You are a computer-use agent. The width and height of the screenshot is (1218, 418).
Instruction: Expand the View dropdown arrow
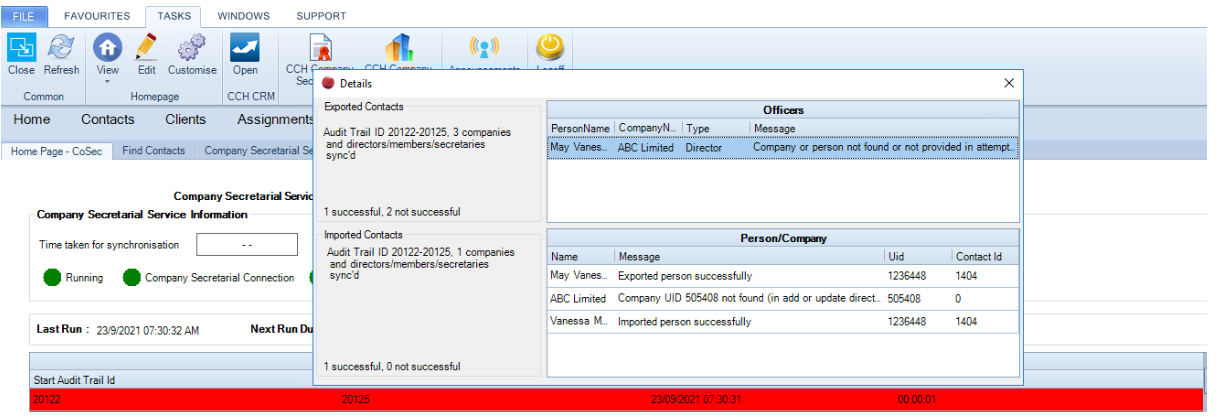pyautogui.click(x=107, y=81)
